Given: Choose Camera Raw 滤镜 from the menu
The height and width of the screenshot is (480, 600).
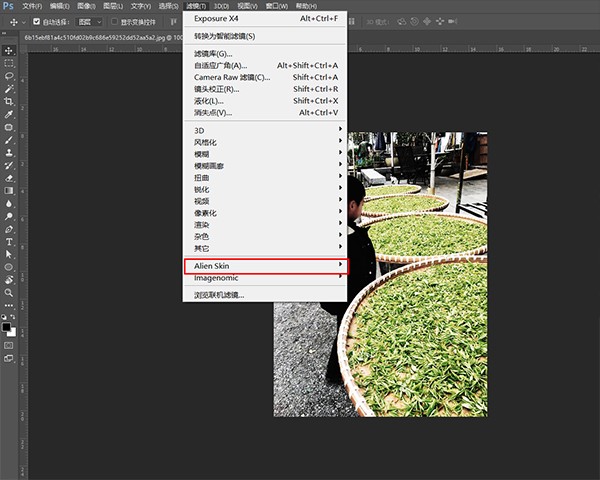Looking at the screenshot, I should coord(232,77).
